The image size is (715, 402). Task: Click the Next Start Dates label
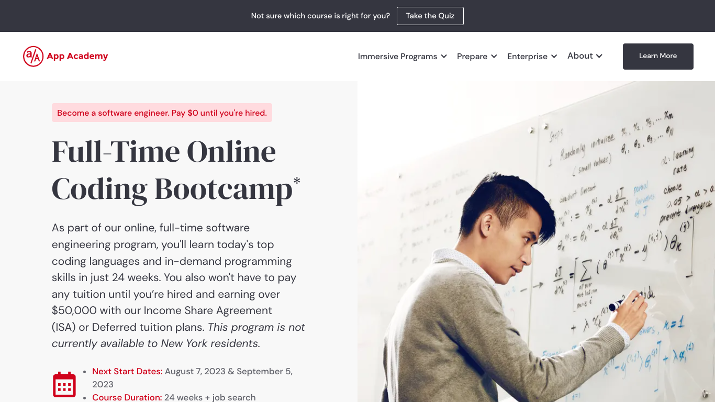(x=127, y=371)
